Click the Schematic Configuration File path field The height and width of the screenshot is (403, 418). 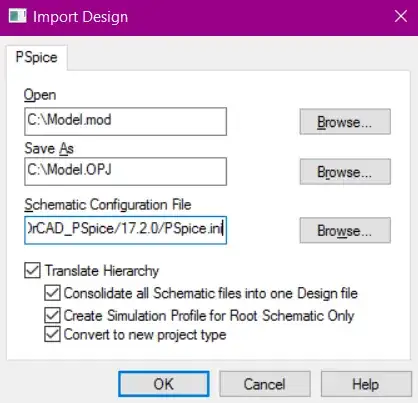coord(125,230)
